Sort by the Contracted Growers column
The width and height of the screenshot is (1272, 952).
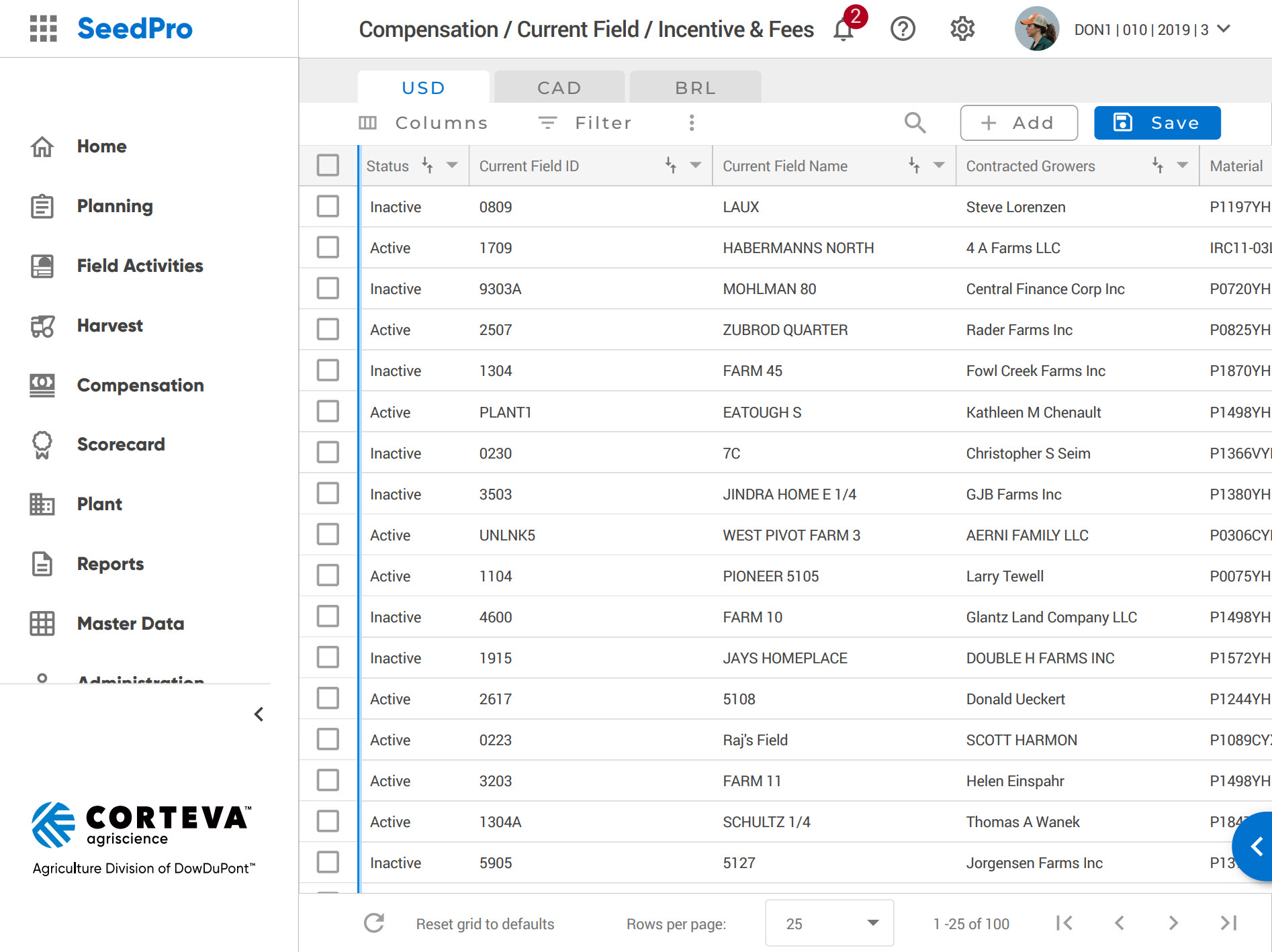click(1158, 165)
